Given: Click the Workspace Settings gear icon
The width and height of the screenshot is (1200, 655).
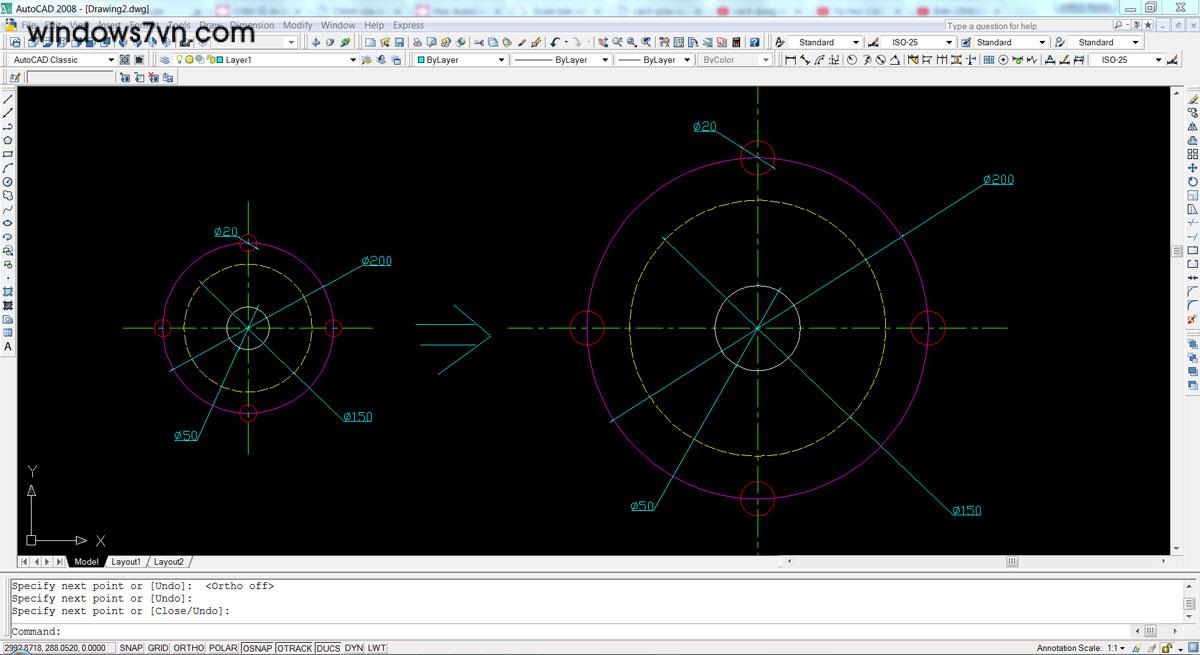Looking at the screenshot, I should coord(124,59).
